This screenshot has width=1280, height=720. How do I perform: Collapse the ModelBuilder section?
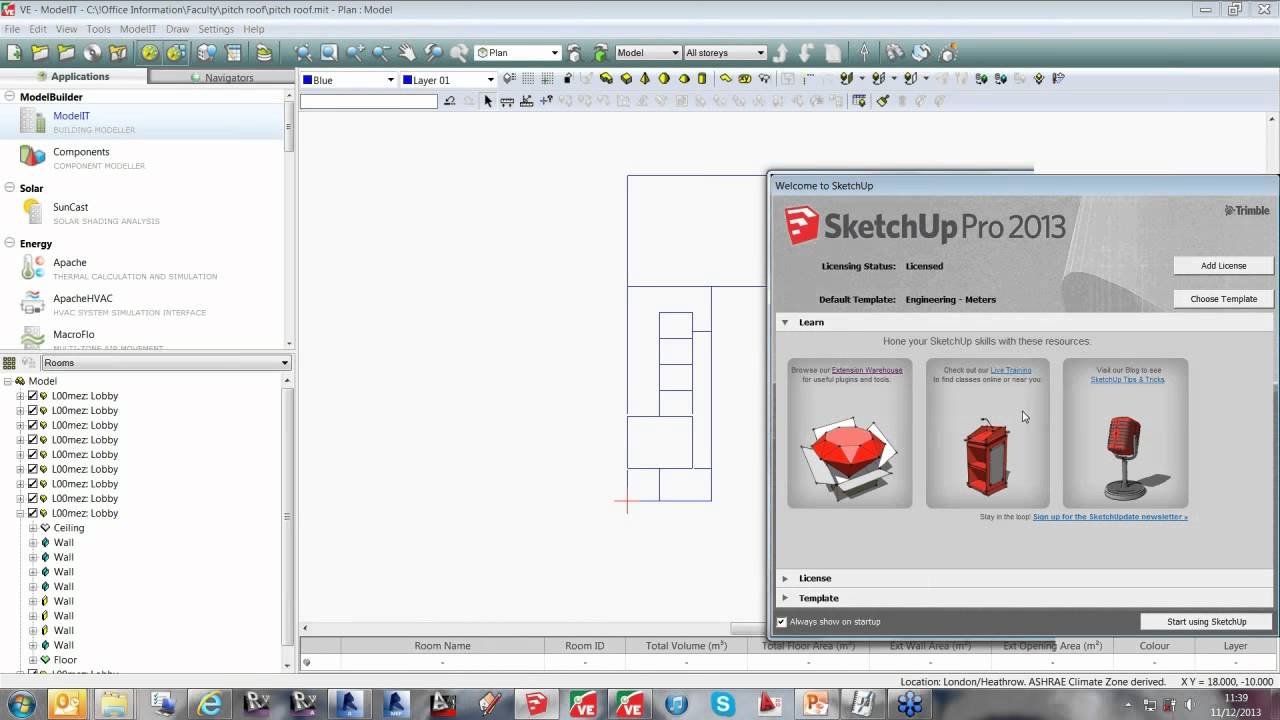[9, 96]
